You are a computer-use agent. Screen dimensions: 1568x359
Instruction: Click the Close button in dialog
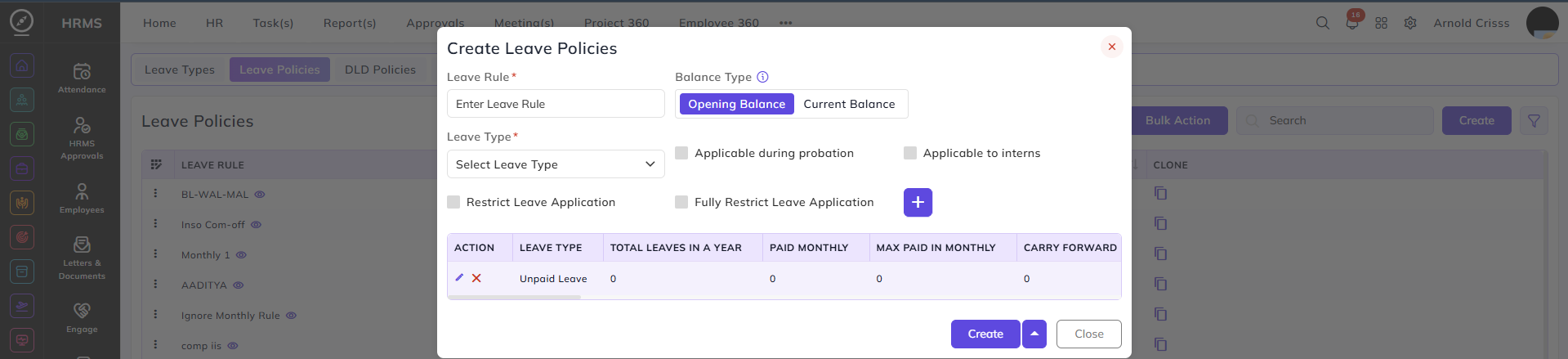click(x=1088, y=334)
